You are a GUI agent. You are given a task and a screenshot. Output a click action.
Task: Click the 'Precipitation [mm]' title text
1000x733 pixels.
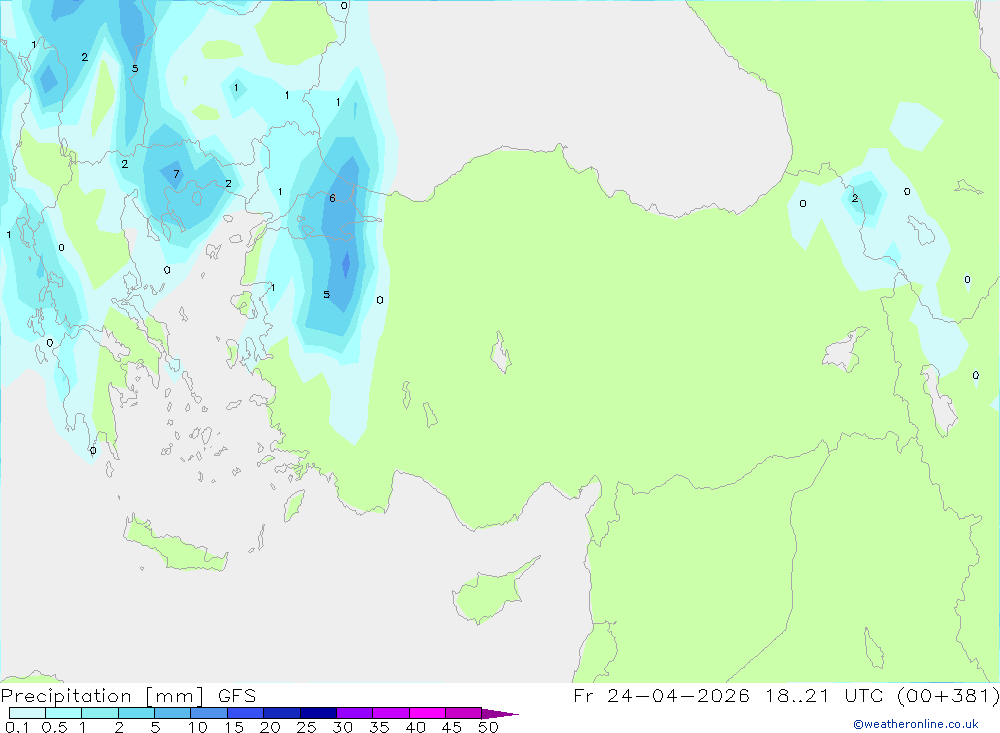coord(102,696)
